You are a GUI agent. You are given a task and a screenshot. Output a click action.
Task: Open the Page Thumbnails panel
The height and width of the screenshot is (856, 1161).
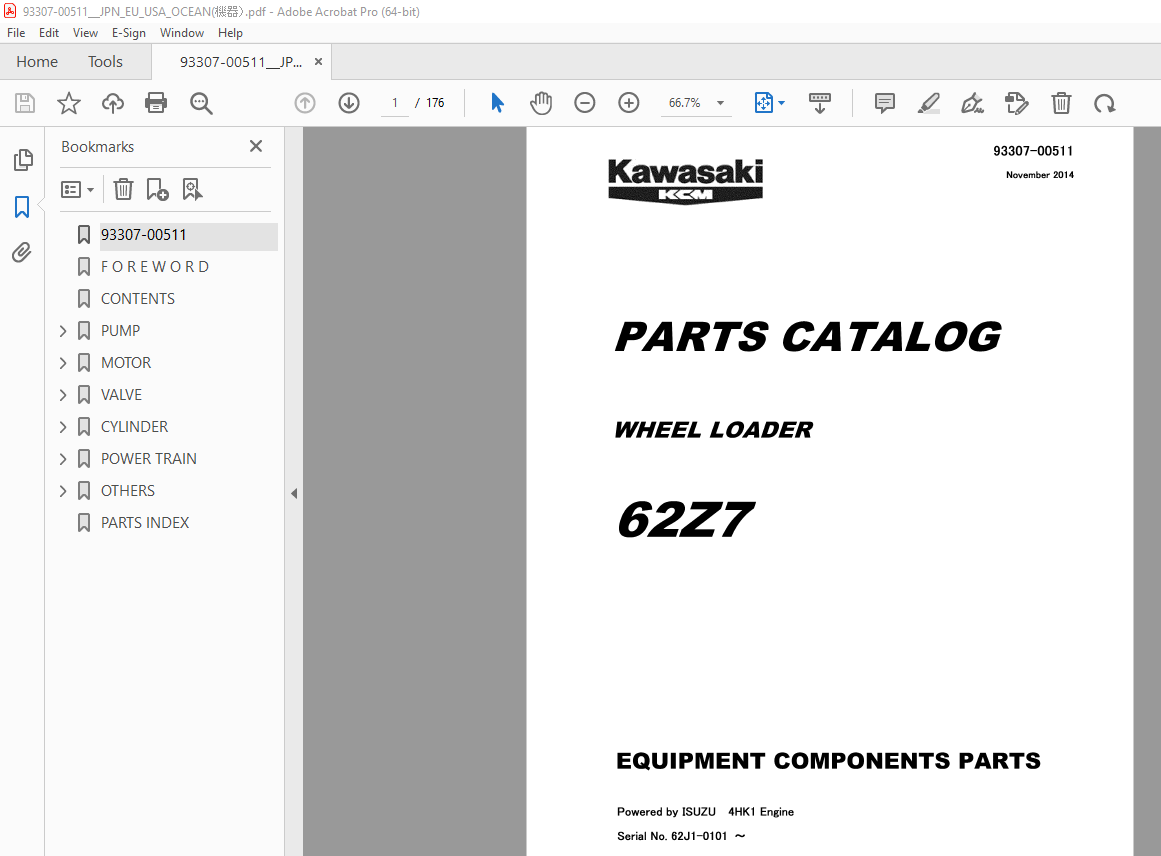(x=23, y=160)
